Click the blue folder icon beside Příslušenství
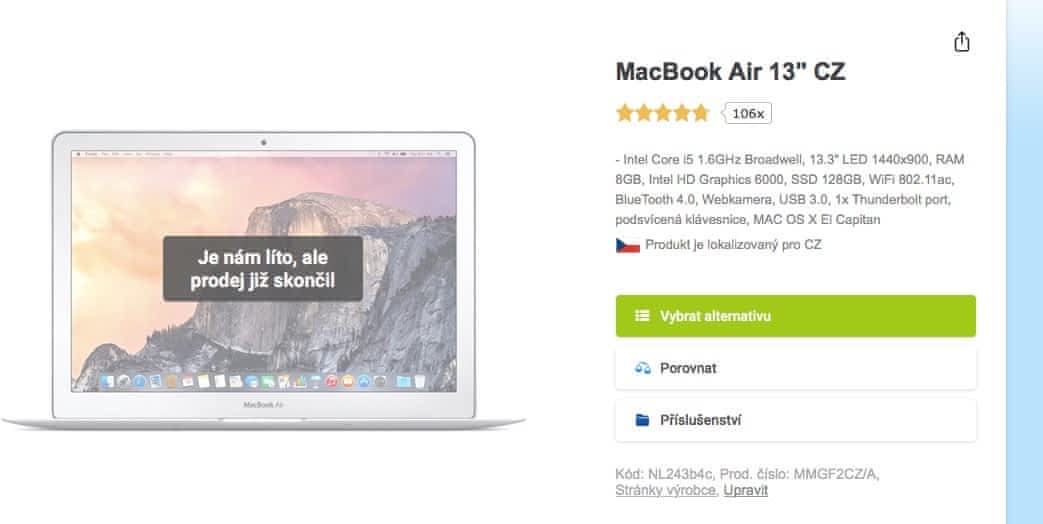1043x524 pixels. [642, 420]
